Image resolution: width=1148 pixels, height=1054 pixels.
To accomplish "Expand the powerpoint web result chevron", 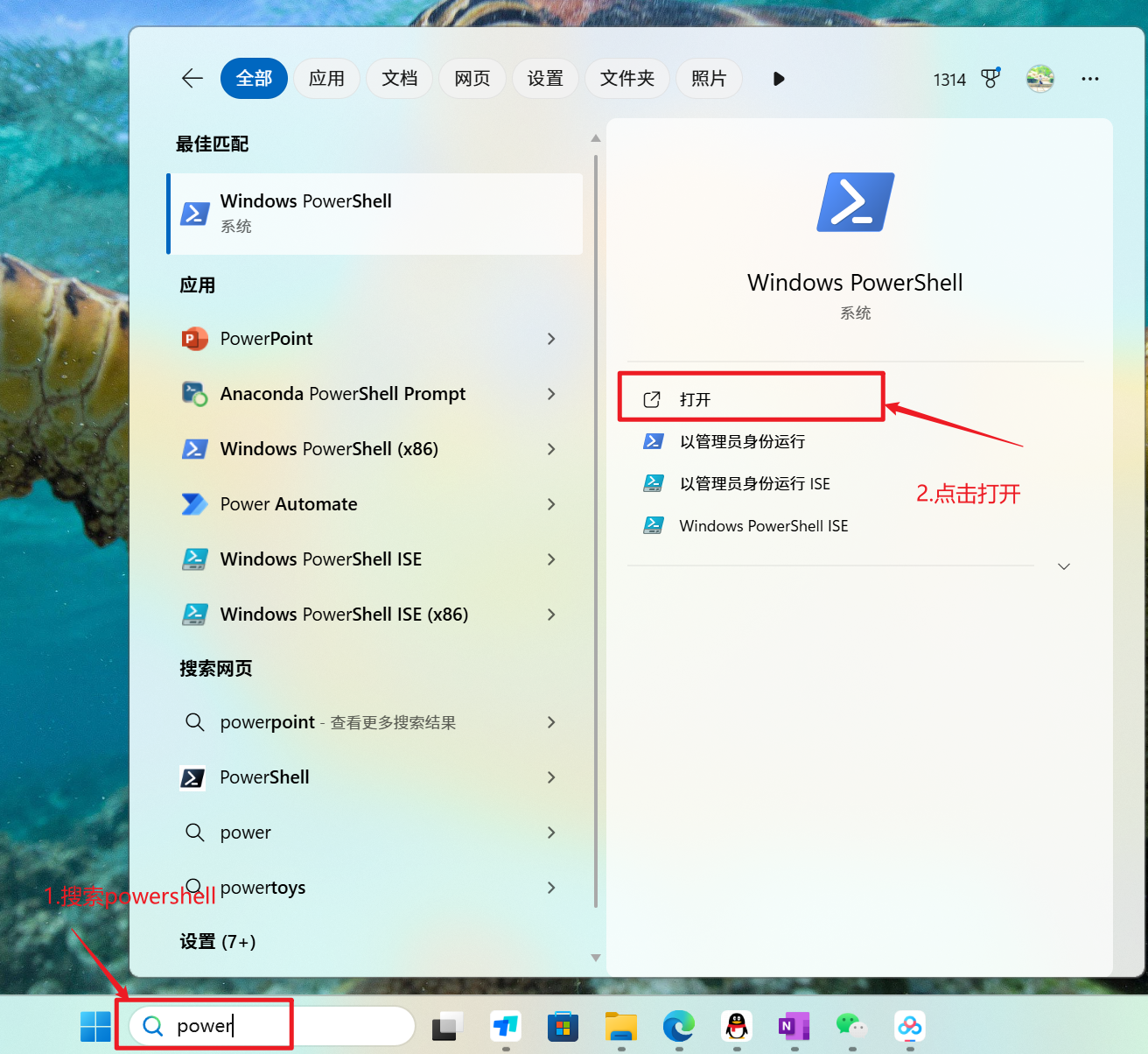I will (551, 722).
